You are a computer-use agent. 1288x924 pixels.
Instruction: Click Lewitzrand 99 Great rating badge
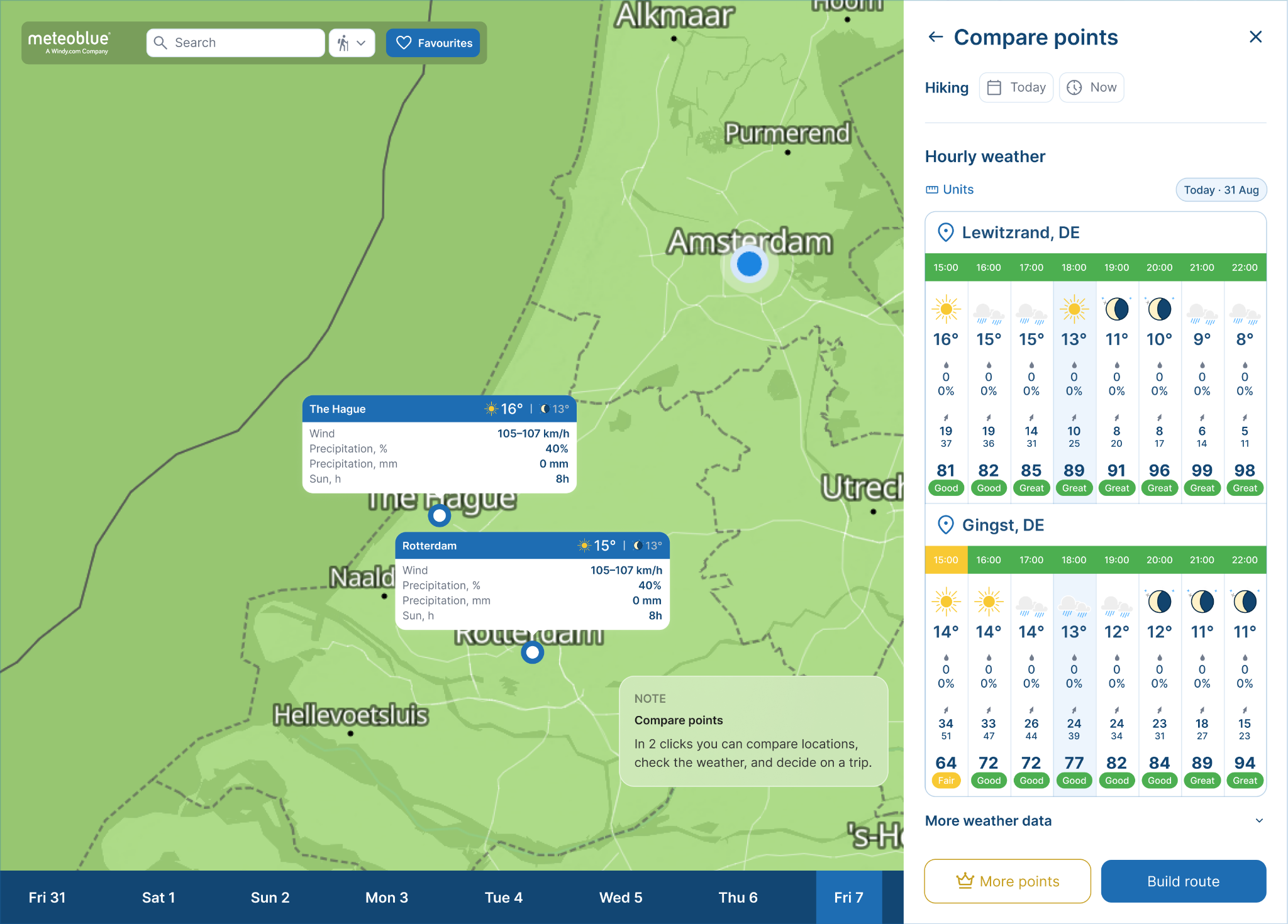1202,488
